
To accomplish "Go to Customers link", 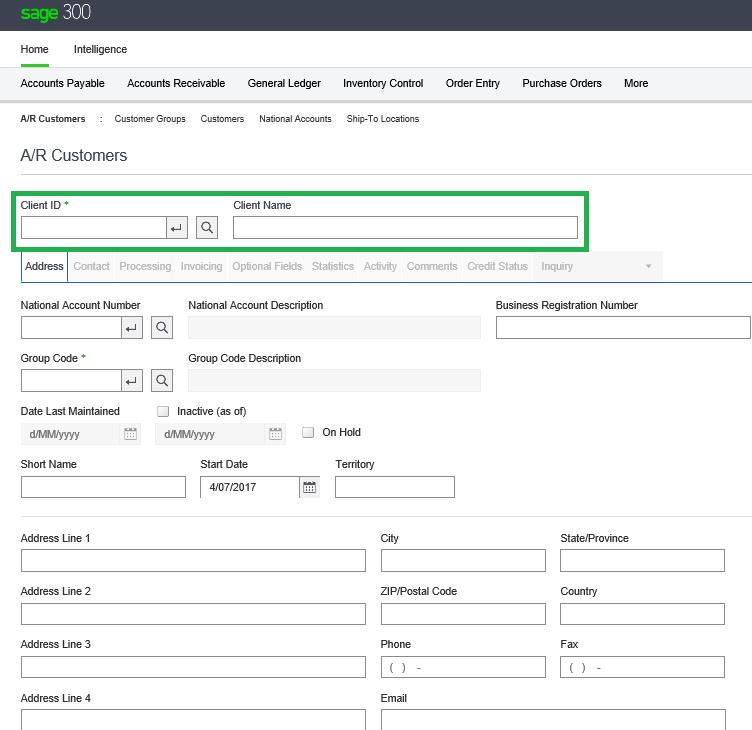I will [x=222, y=119].
